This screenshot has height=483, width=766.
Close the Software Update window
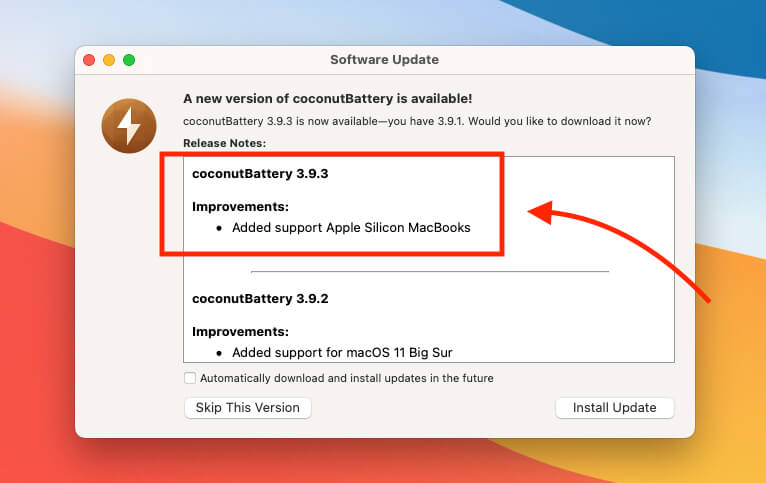[x=89, y=60]
